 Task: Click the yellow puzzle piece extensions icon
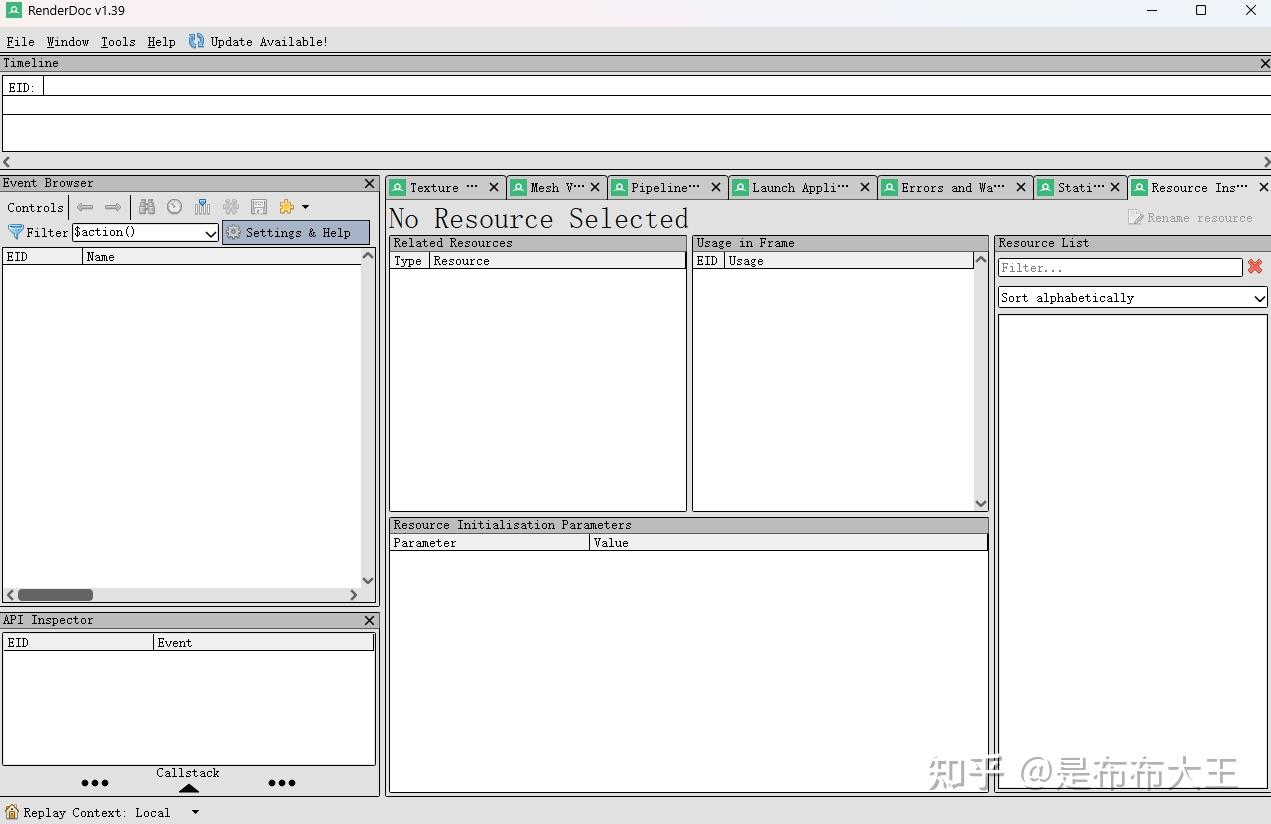287,207
